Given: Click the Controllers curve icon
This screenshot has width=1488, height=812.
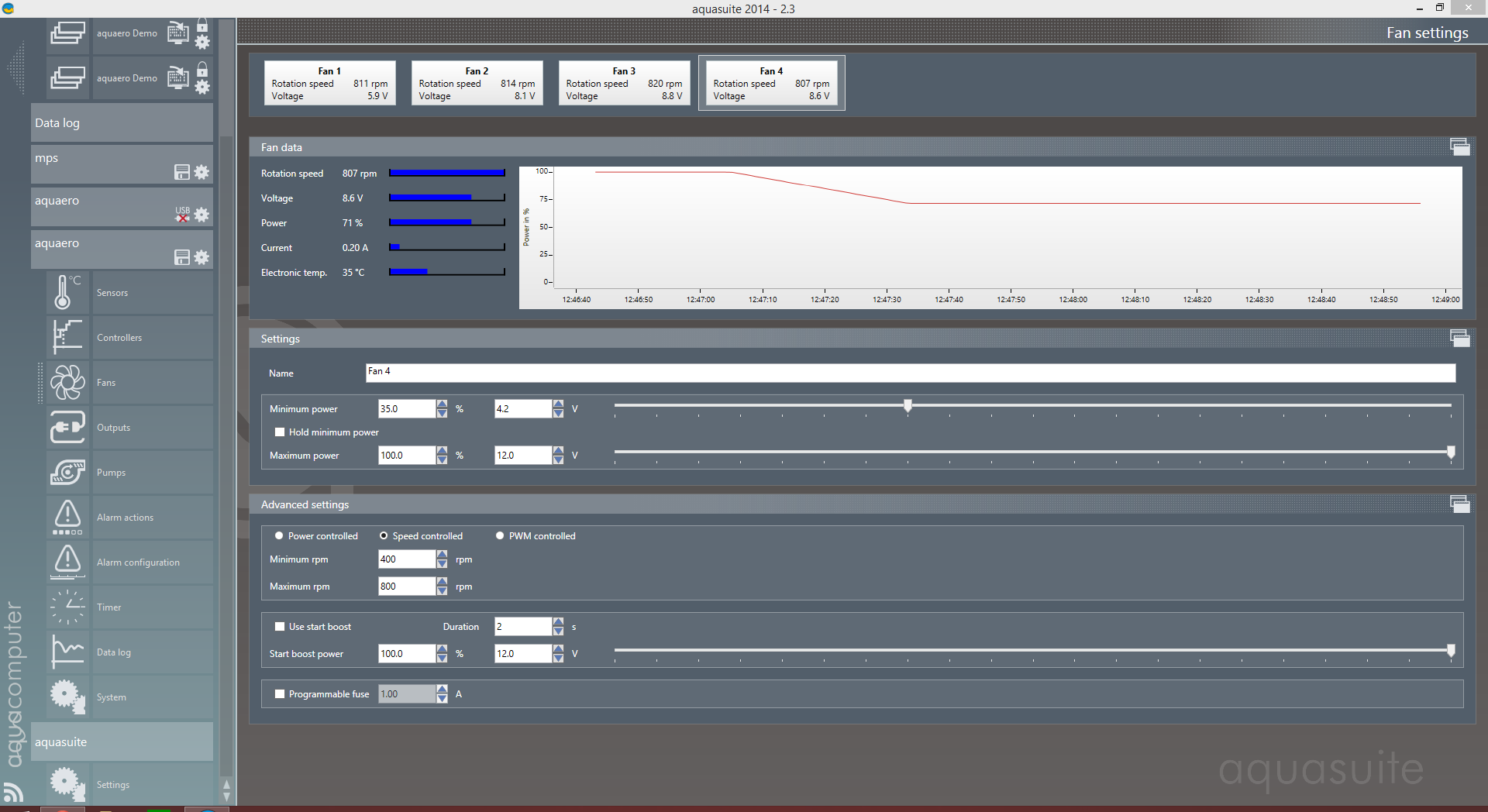Looking at the screenshot, I should coord(67,338).
